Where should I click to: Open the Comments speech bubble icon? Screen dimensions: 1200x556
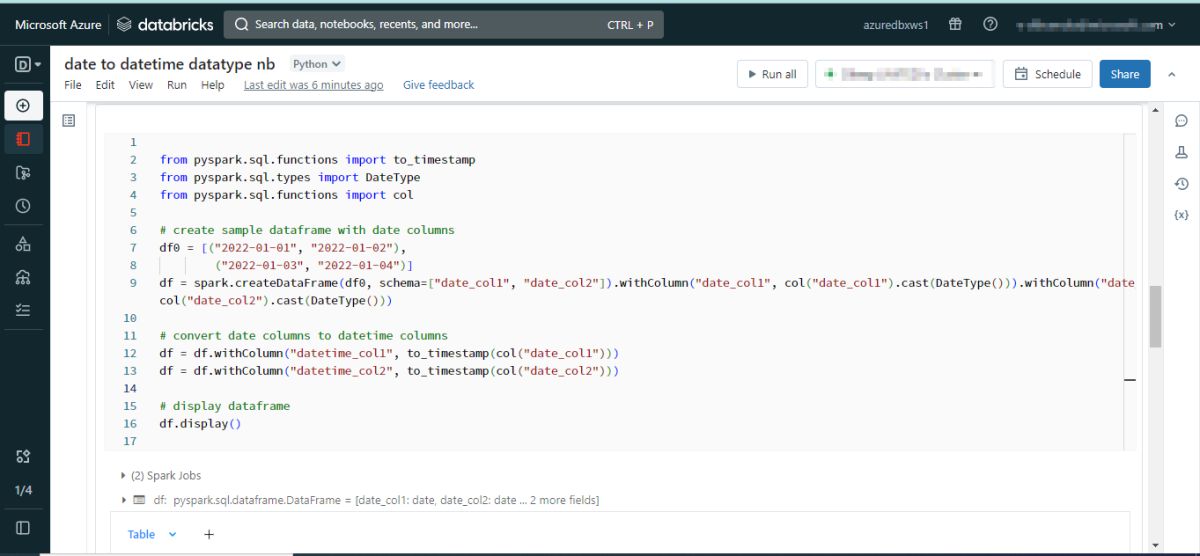coord(1181,120)
